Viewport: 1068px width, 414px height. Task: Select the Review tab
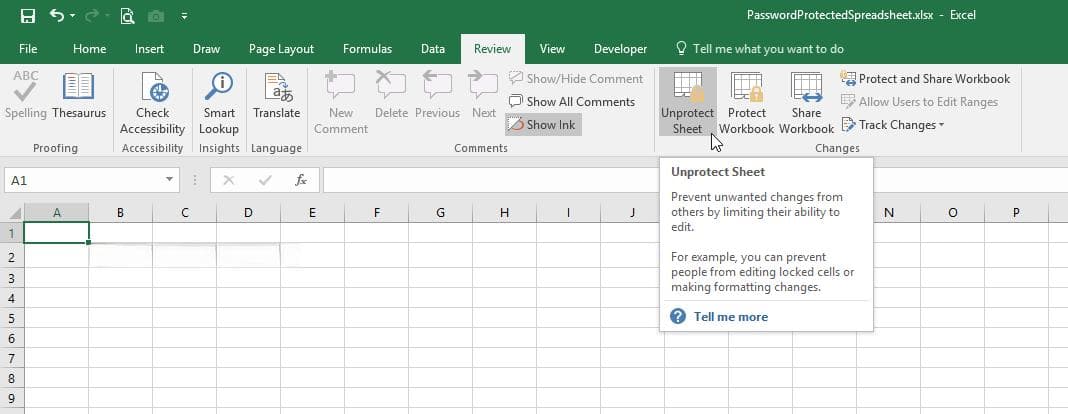[492, 49]
